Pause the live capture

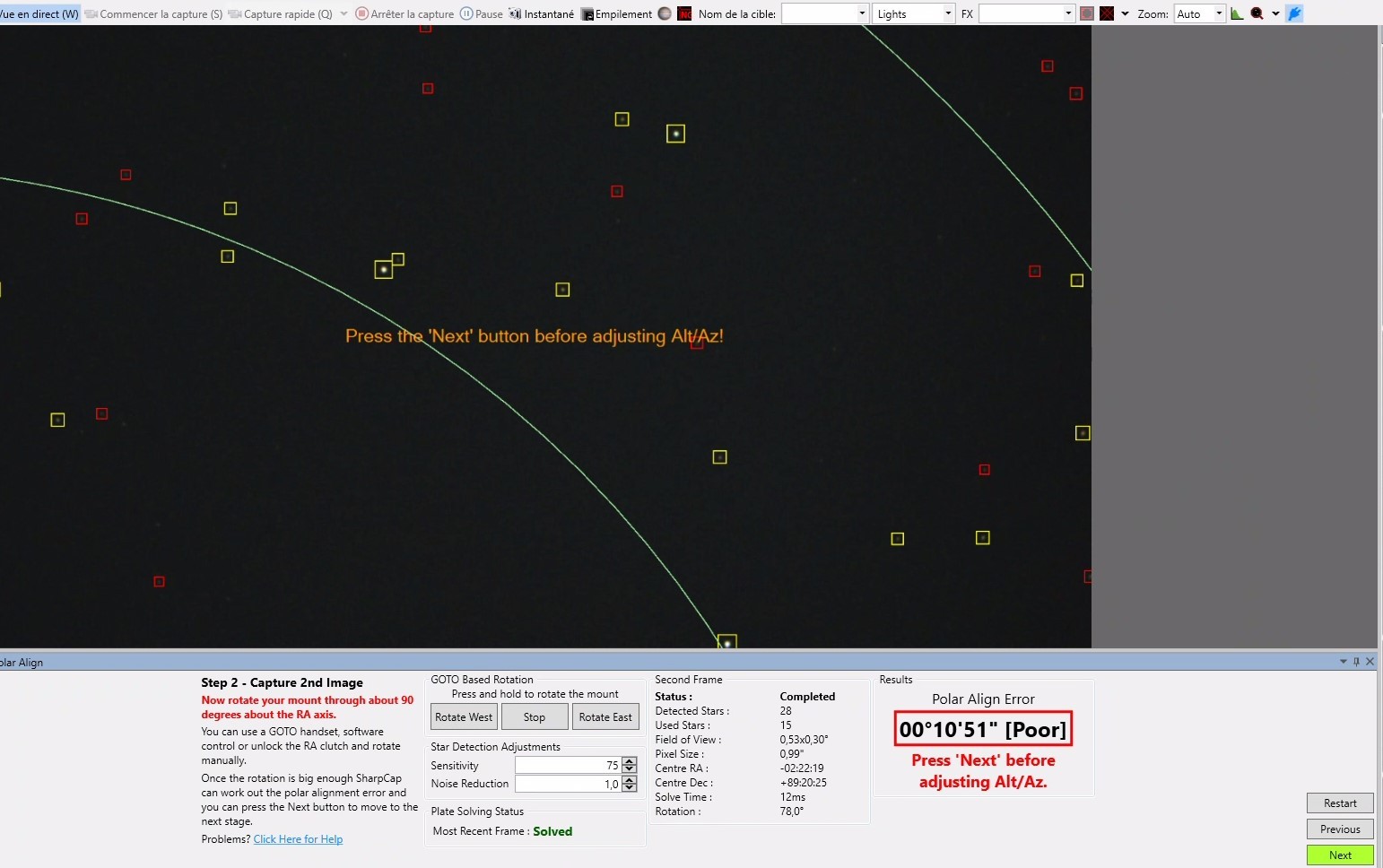tap(482, 13)
